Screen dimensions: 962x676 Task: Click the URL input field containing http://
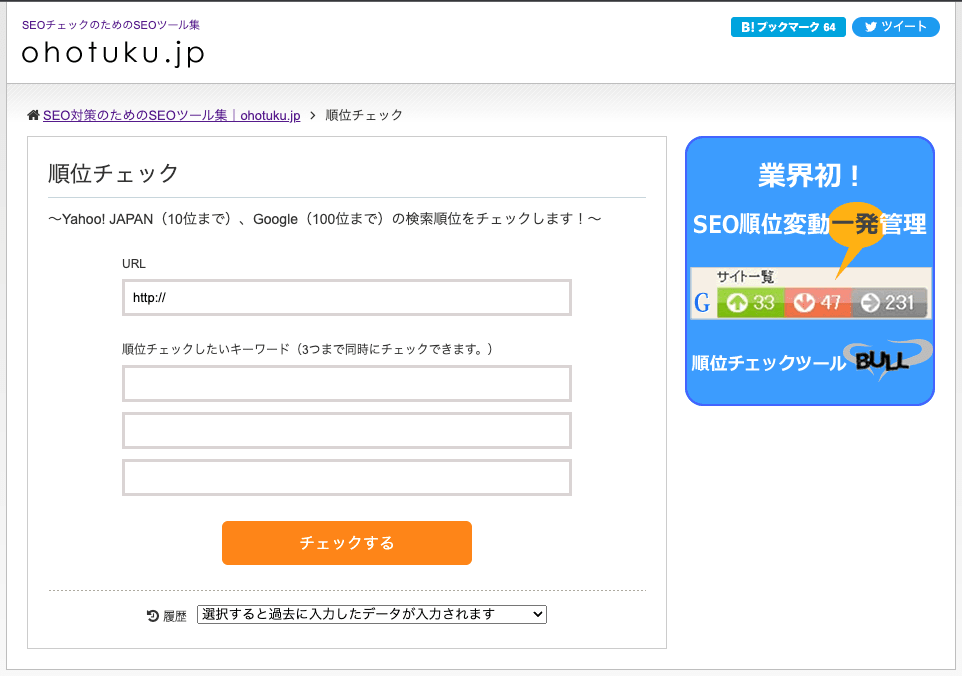pyautogui.click(x=347, y=298)
